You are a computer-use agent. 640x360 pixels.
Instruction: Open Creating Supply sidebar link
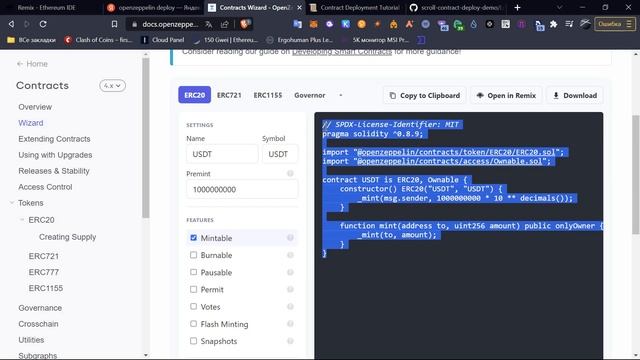pos(67,237)
